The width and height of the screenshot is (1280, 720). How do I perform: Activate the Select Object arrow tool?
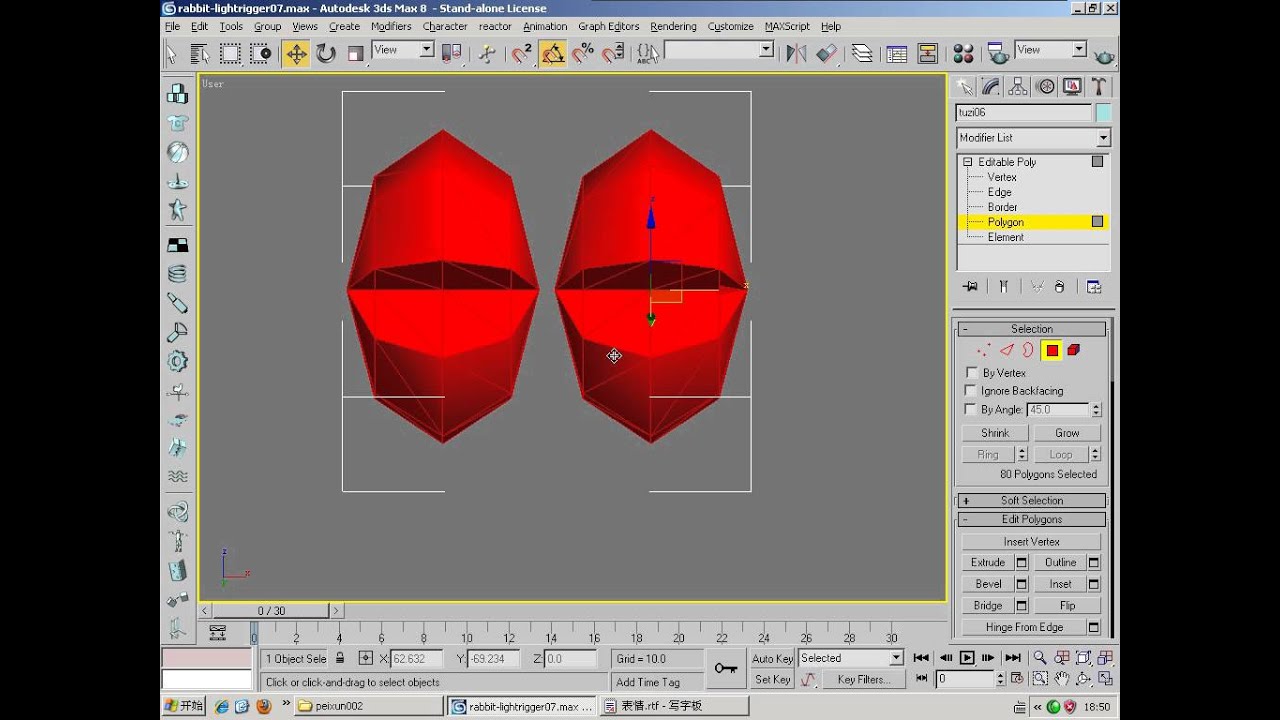[170, 54]
